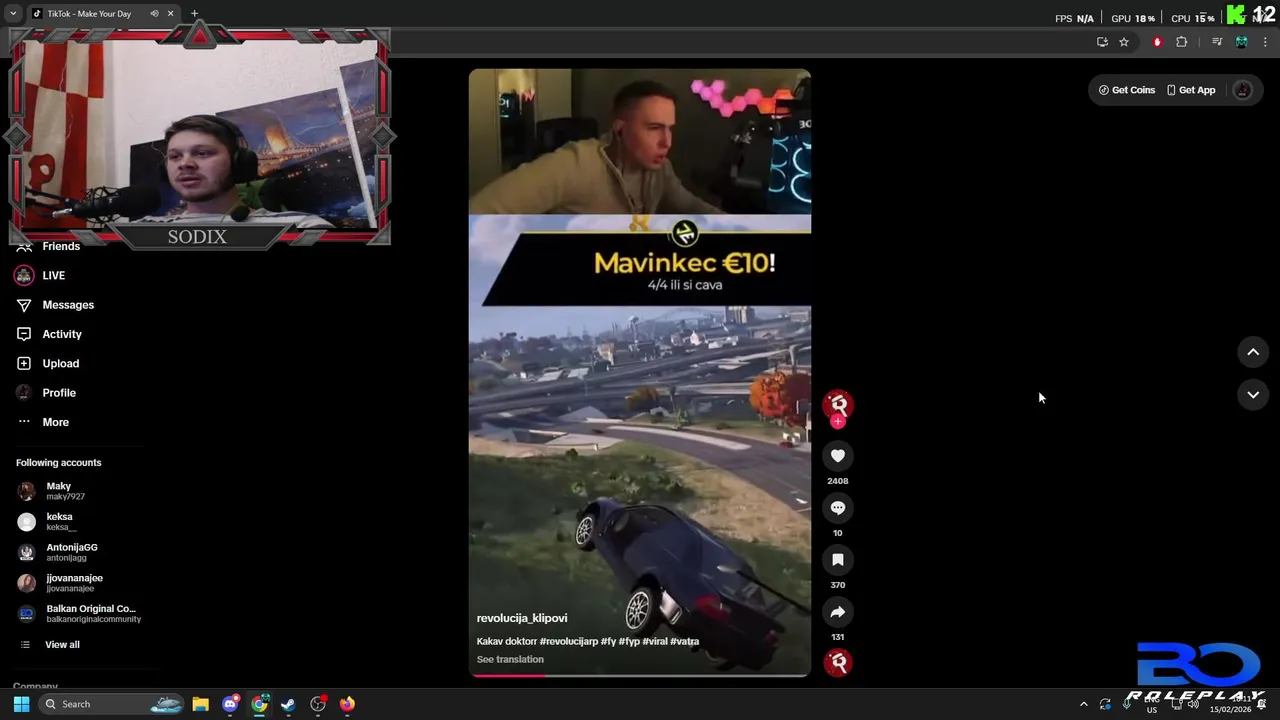Open TikTok profile avatar menu top right

pyautogui.click(x=1243, y=90)
